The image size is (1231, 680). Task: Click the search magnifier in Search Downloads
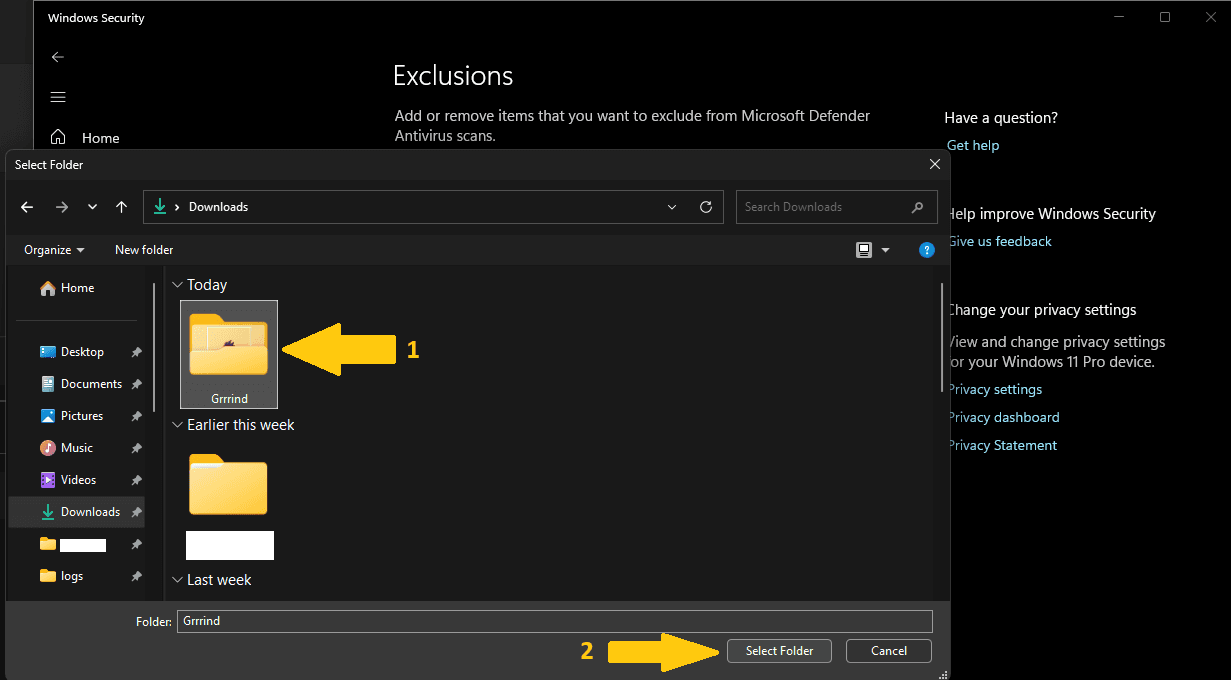pyautogui.click(x=918, y=207)
